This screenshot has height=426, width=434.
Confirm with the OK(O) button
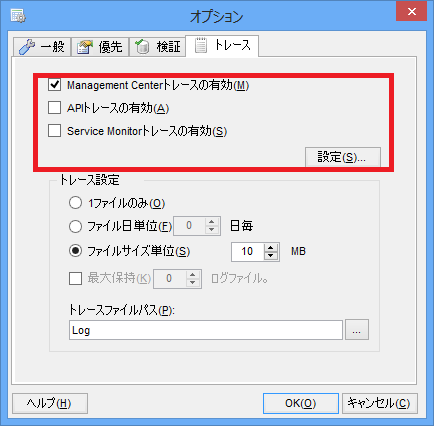(301, 403)
